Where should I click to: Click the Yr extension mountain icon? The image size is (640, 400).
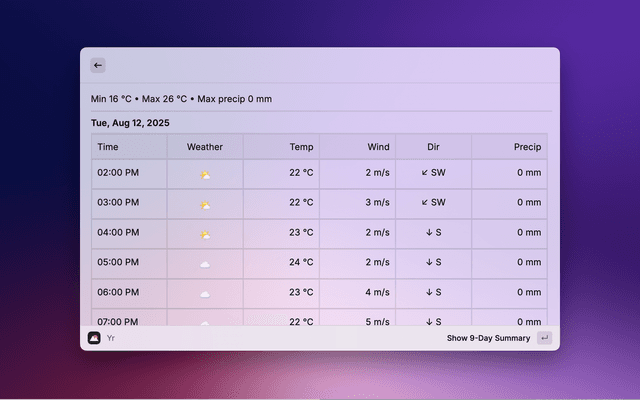coord(94,338)
